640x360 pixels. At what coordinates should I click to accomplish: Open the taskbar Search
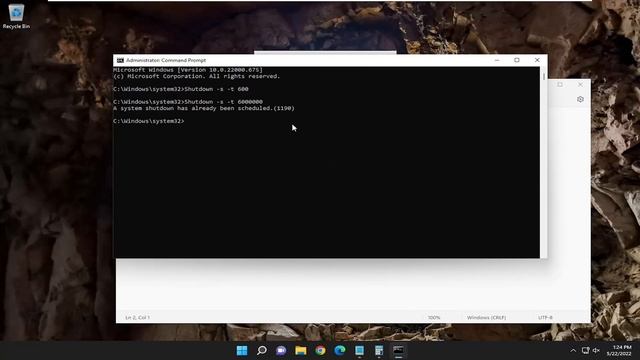coord(262,351)
